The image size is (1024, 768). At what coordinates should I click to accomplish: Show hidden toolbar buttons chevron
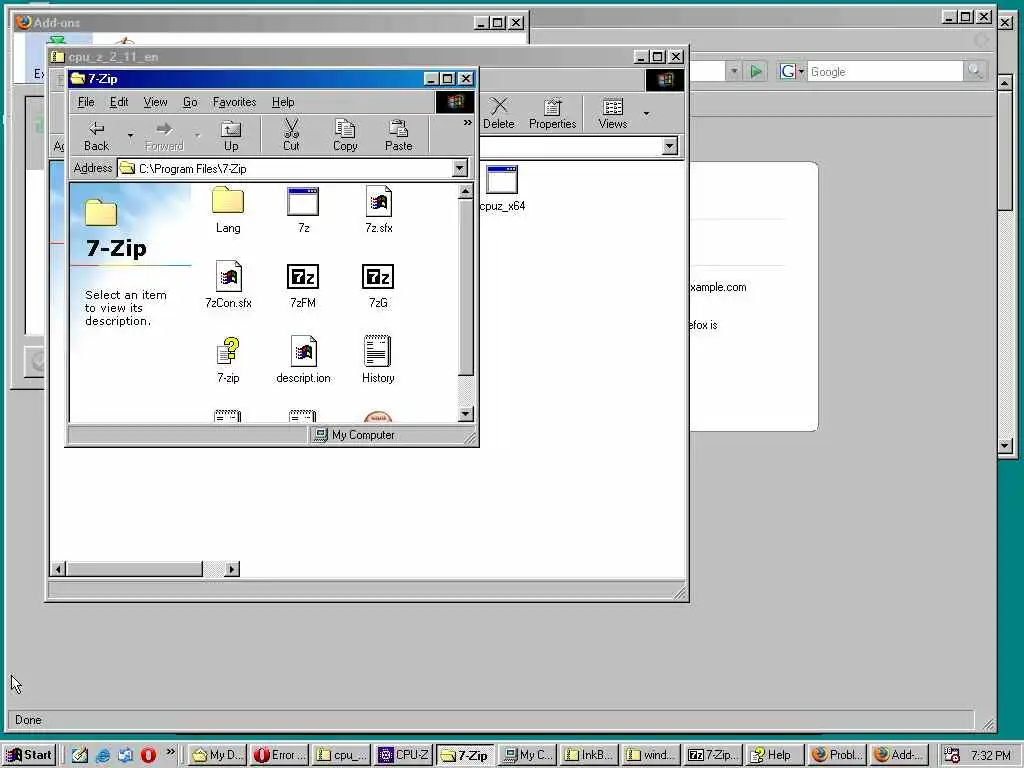coord(467,123)
